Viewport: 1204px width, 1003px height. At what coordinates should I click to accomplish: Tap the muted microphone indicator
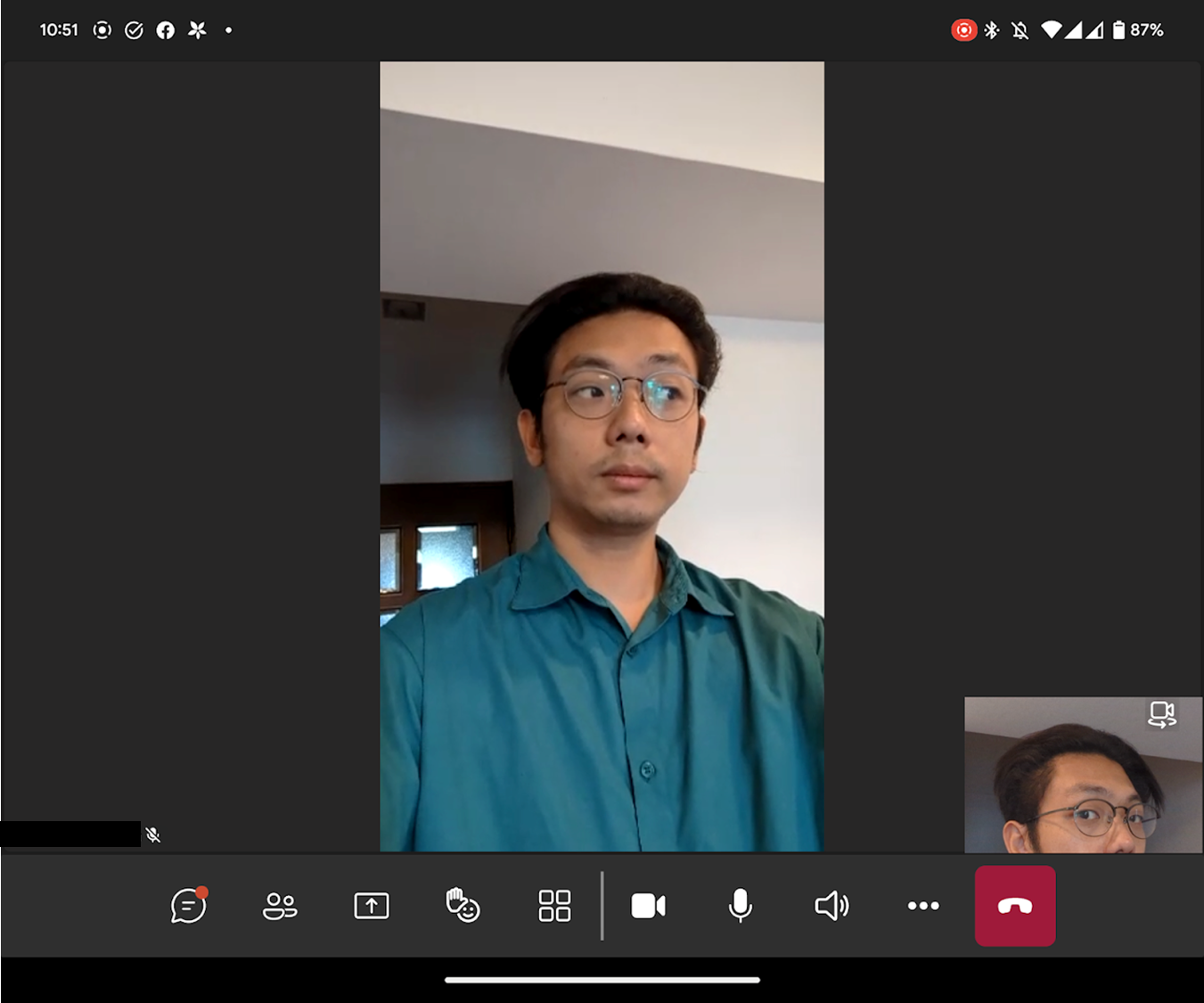click(153, 835)
